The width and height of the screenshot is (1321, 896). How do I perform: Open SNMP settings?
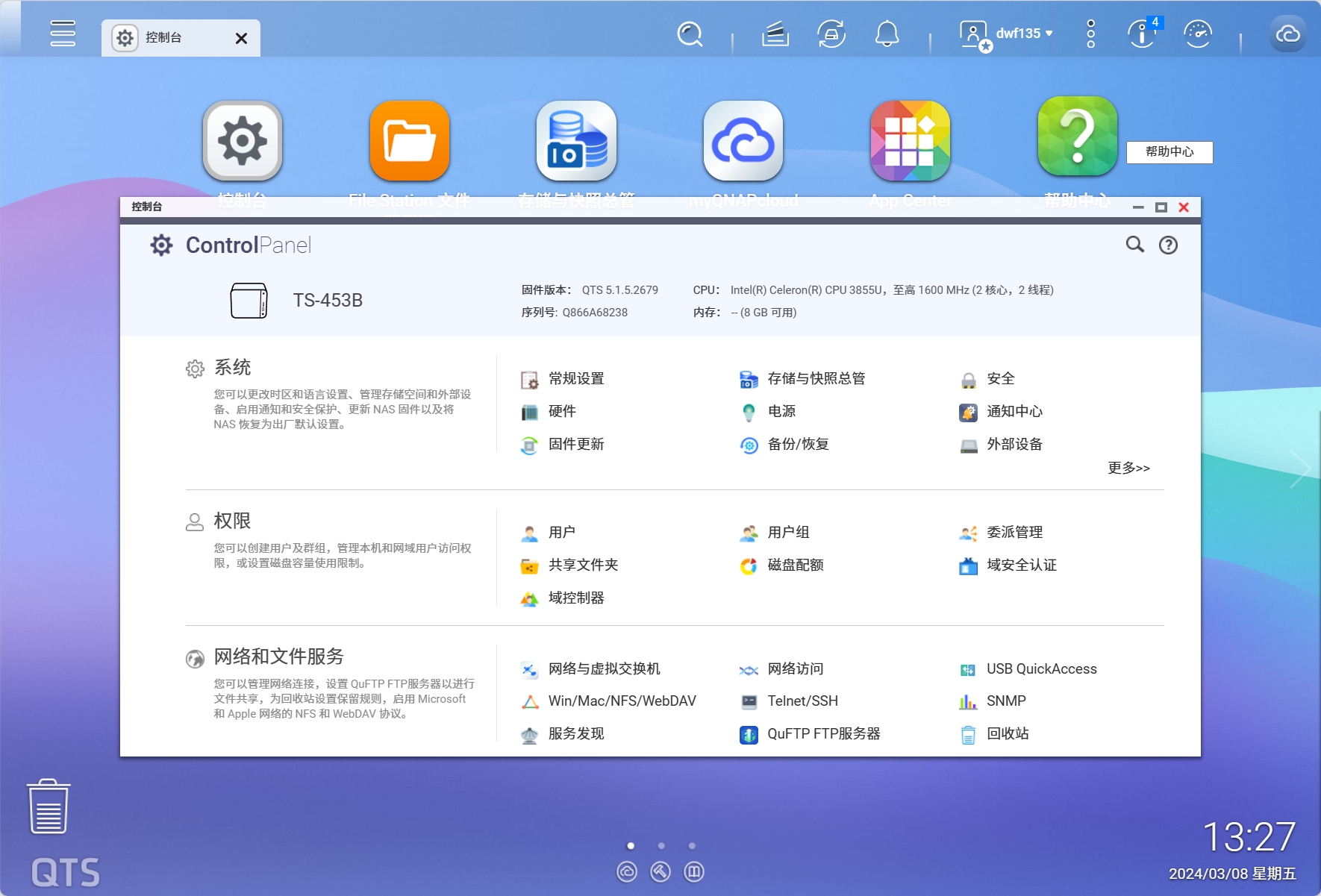pos(993,701)
